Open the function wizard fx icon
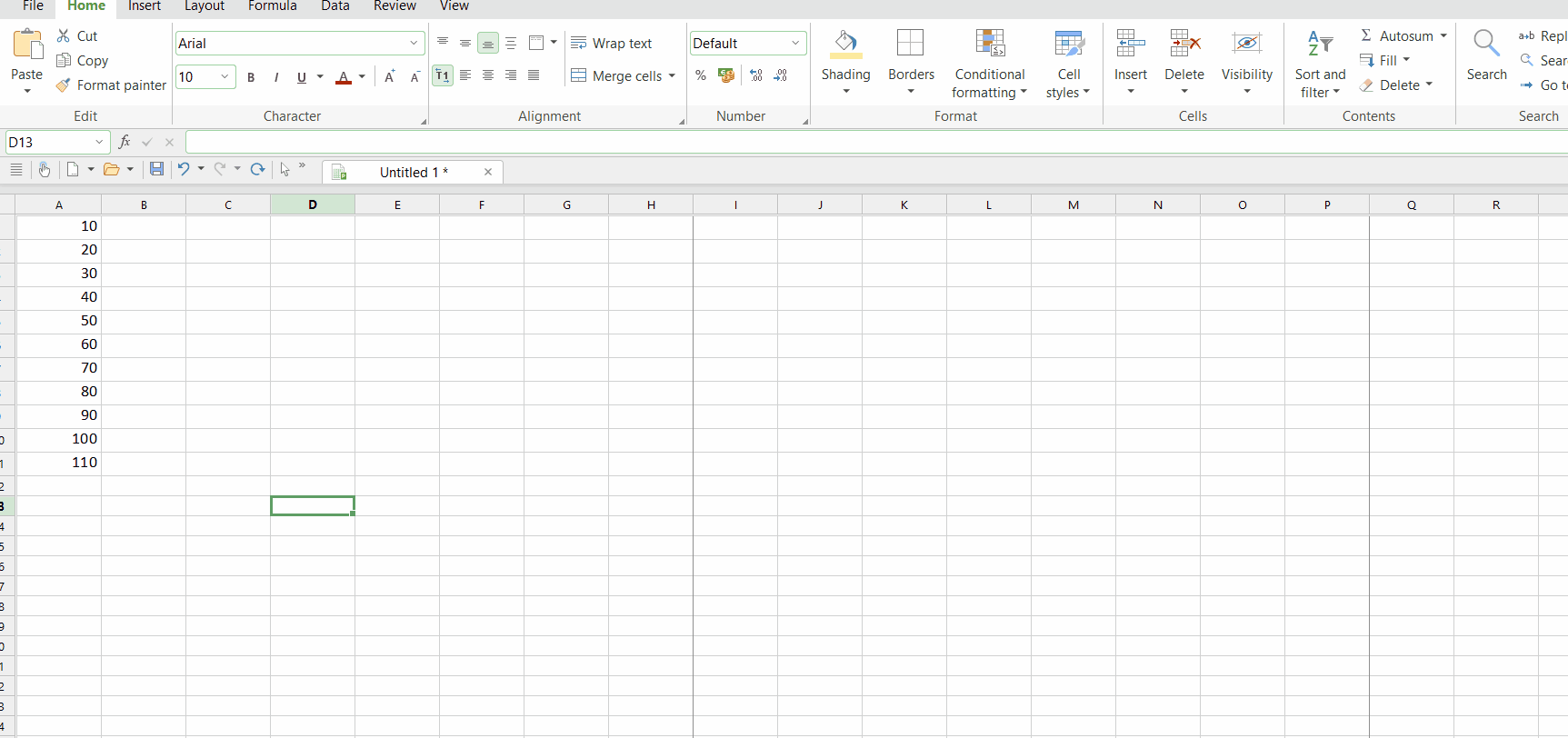The height and width of the screenshot is (738, 1568). tap(125, 142)
